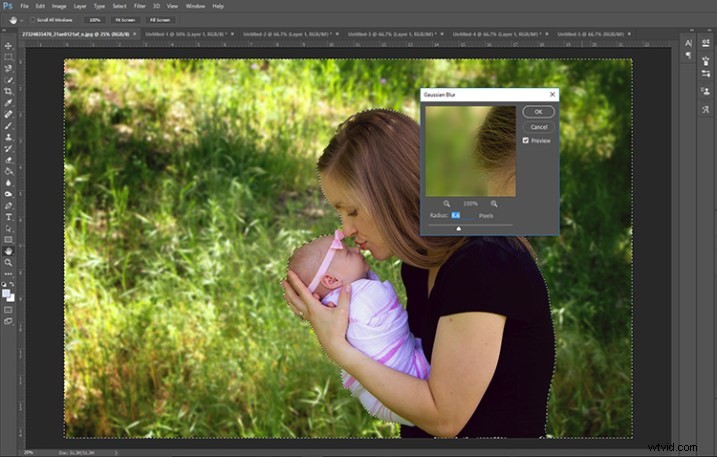Open the Help menu
This screenshot has width=717, height=457.
click(x=218, y=6)
